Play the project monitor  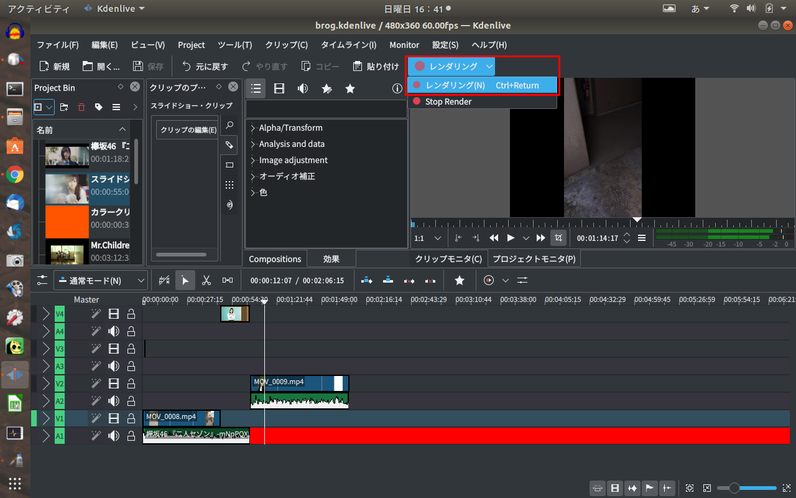coord(511,238)
